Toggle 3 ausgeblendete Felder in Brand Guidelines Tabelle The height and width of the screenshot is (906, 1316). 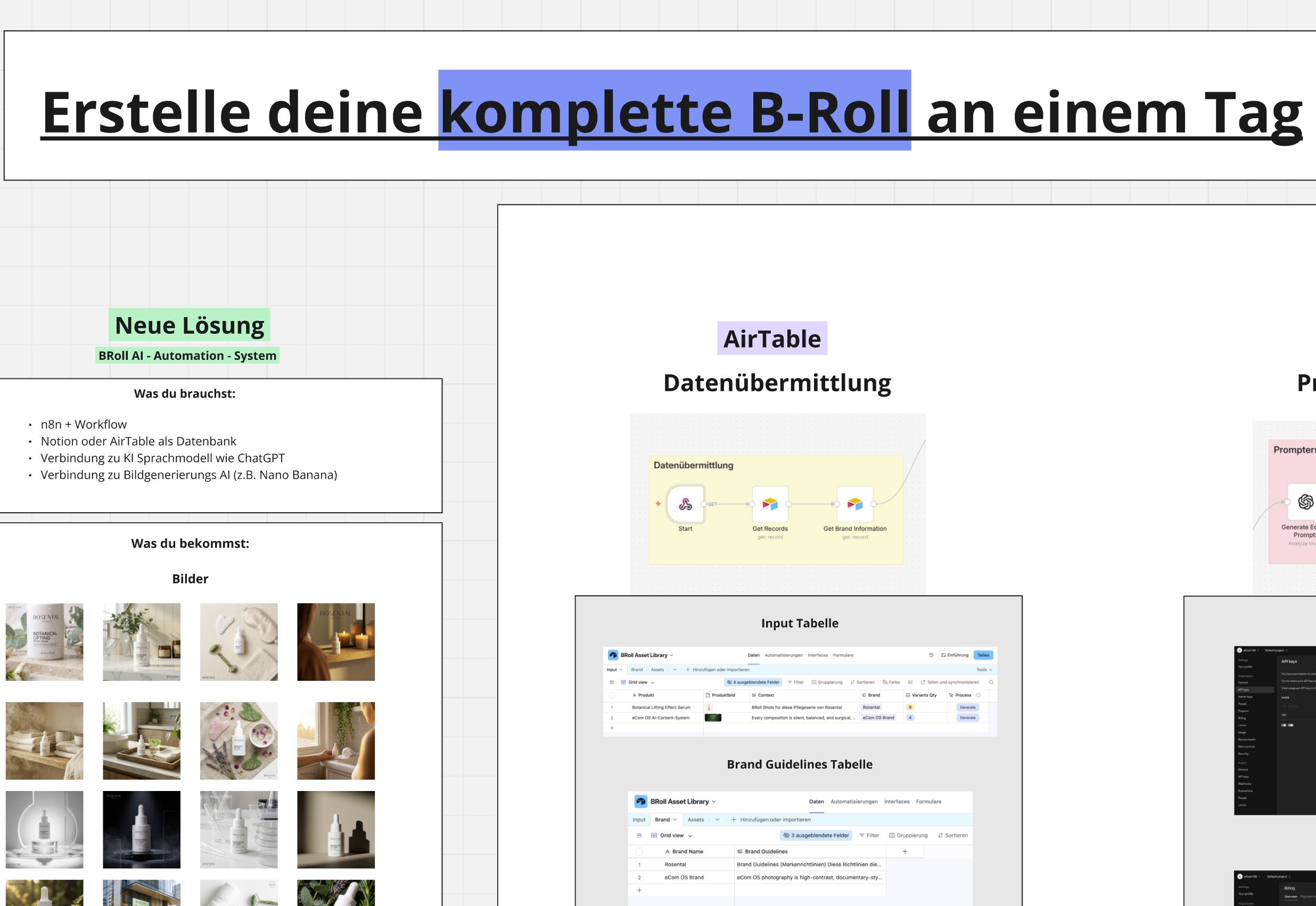817,836
